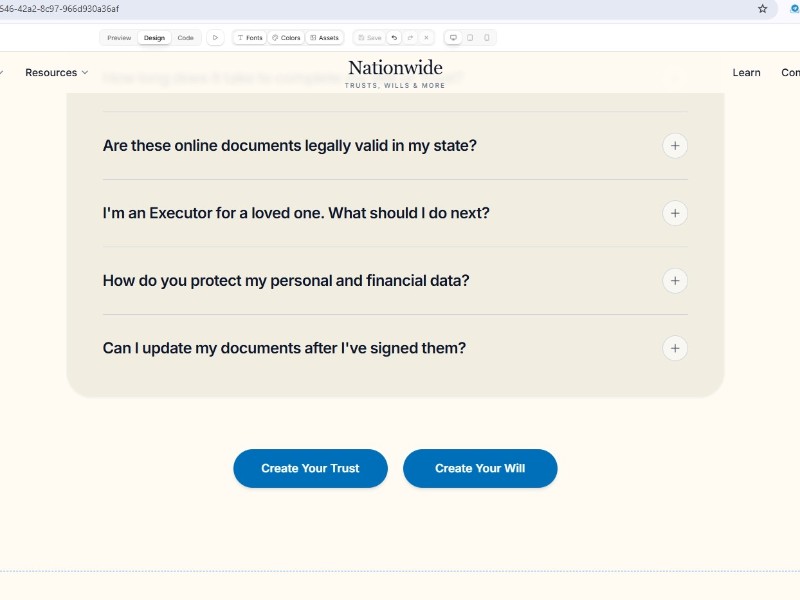Image resolution: width=800 pixels, height=600 pixels.
Task: Click the Redo arrow icon
Action: (408, 37)
